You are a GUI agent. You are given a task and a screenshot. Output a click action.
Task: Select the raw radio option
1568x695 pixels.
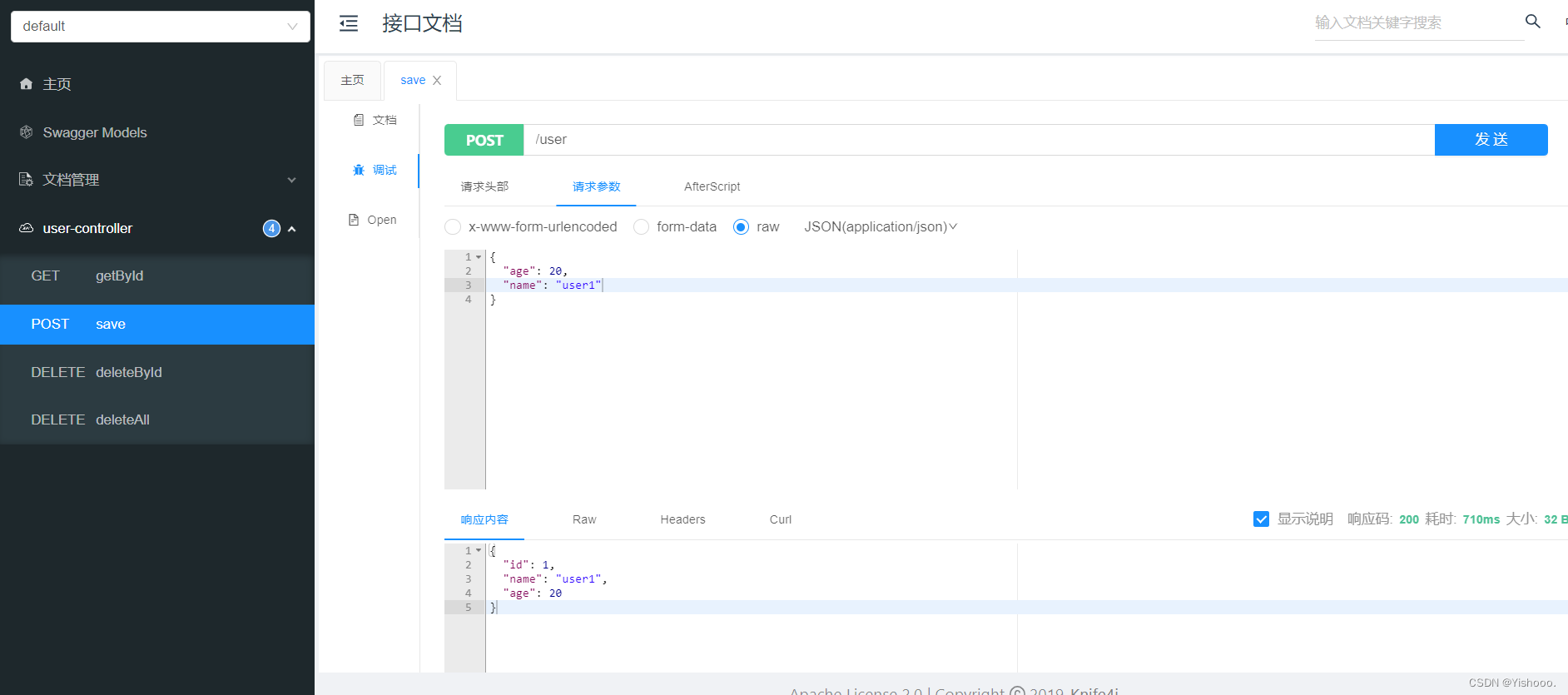click(741, 227)
